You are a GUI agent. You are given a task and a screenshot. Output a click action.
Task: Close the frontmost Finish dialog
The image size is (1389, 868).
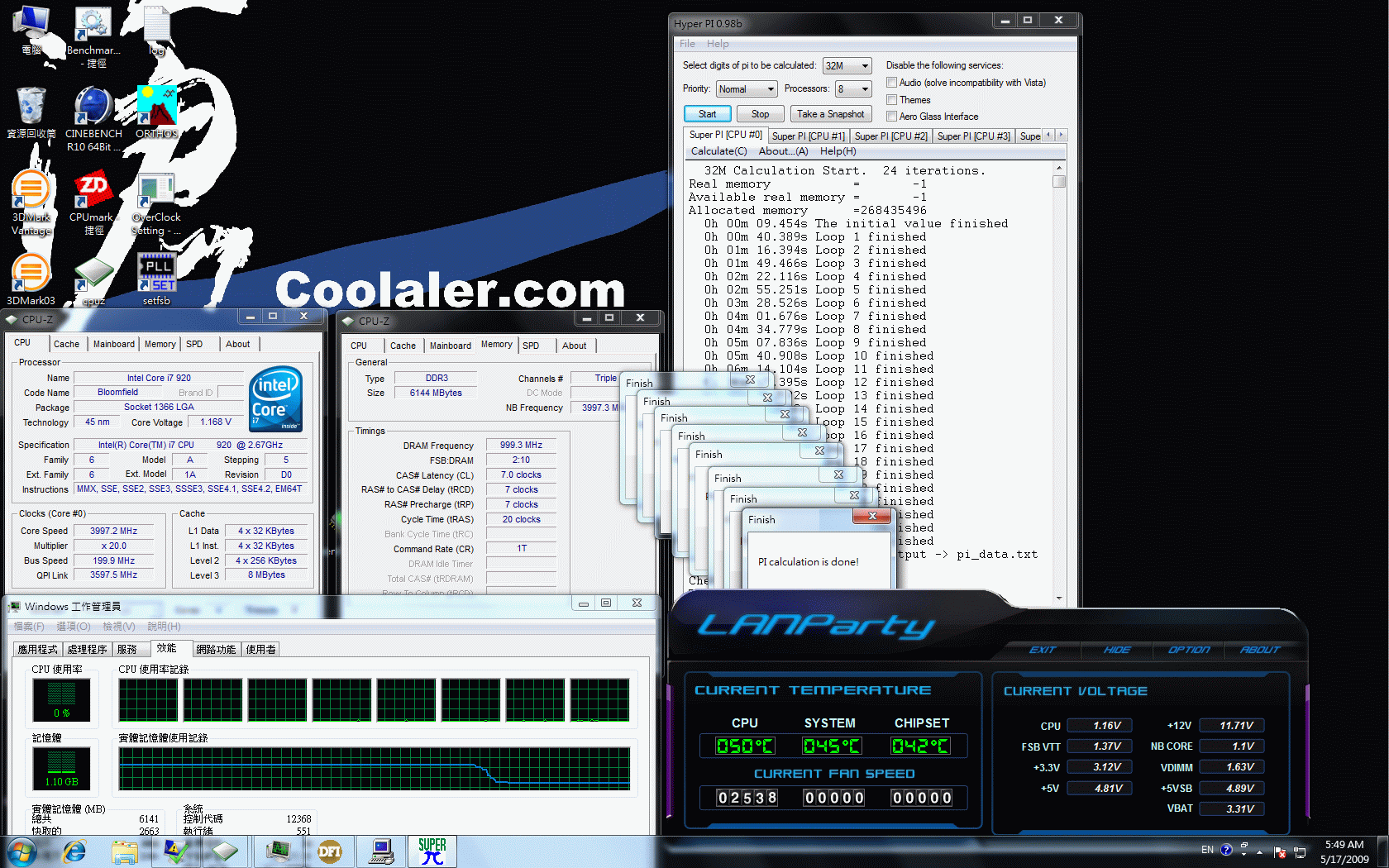coord(871,517)
